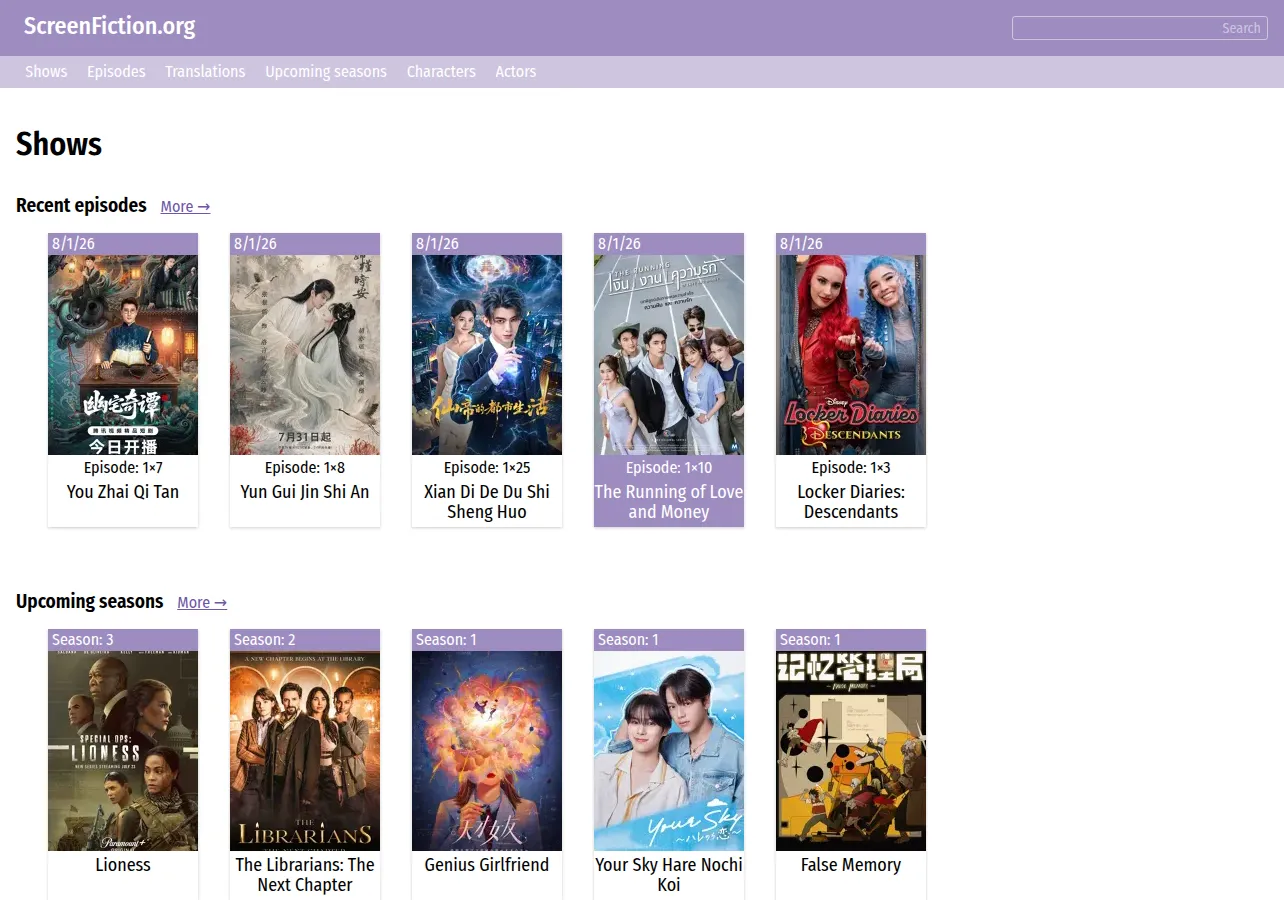Open the Lioness poster image
Viewport: 1284px width, 900px height.
point(123,751)
